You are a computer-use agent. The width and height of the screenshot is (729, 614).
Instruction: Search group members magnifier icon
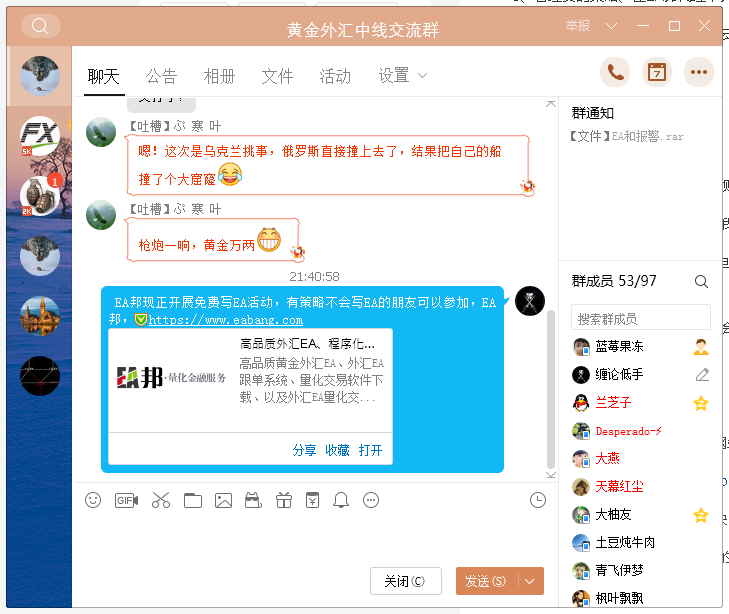pos(701,281)
